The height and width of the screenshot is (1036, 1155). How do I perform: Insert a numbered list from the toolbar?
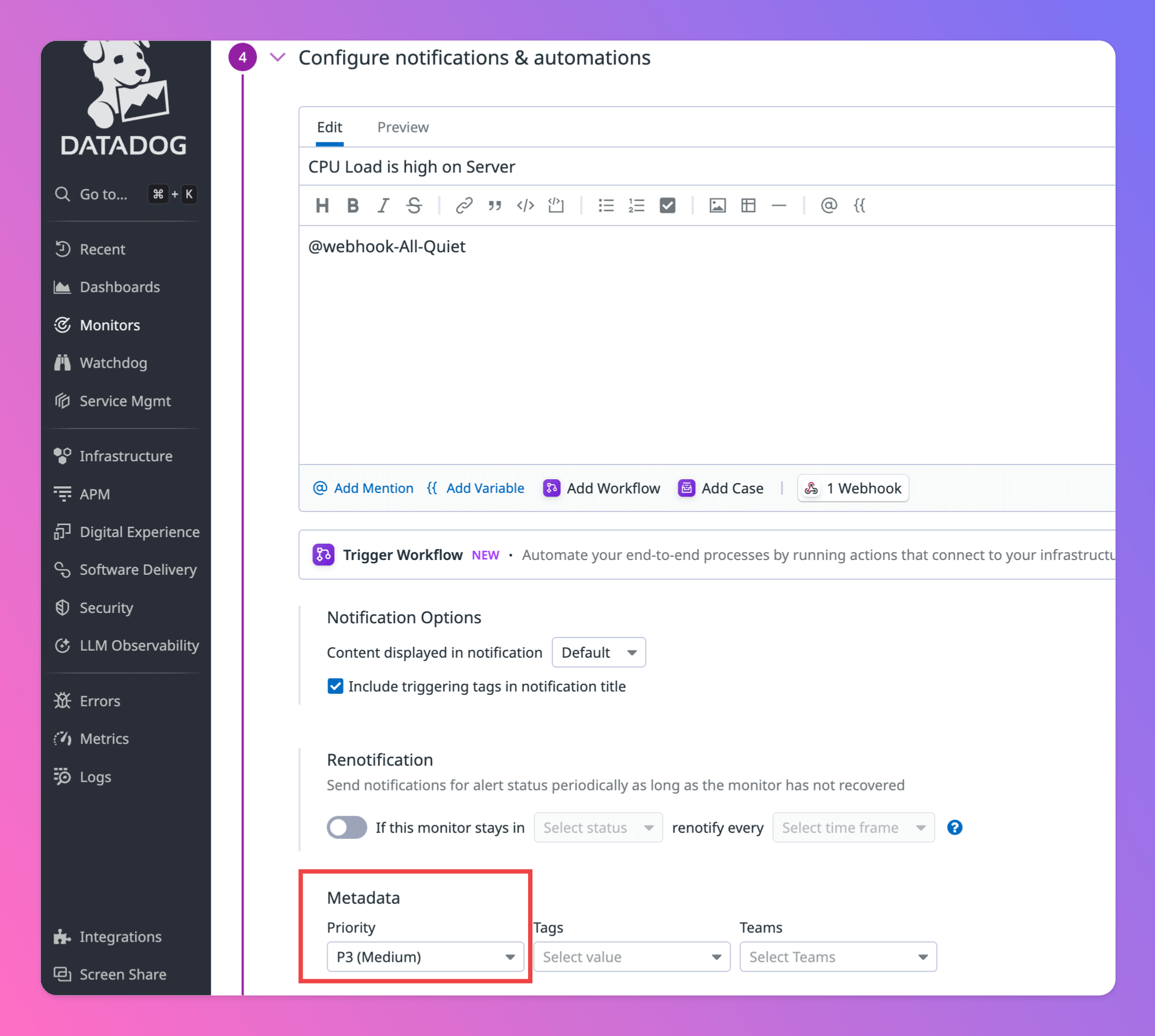(636, 205)
